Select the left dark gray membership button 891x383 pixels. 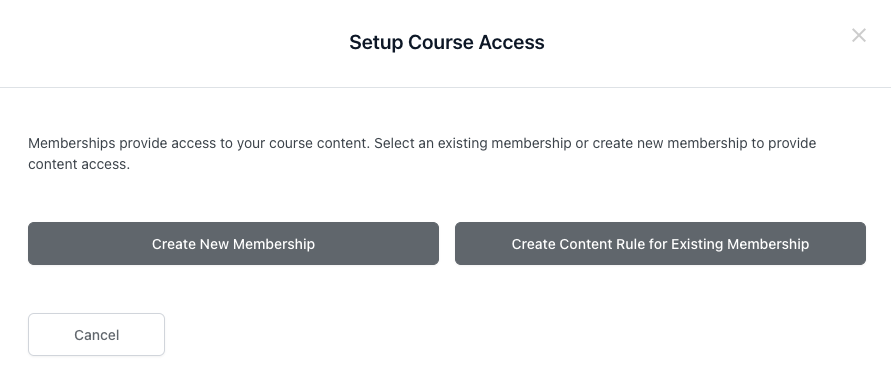tap(233, 243)
